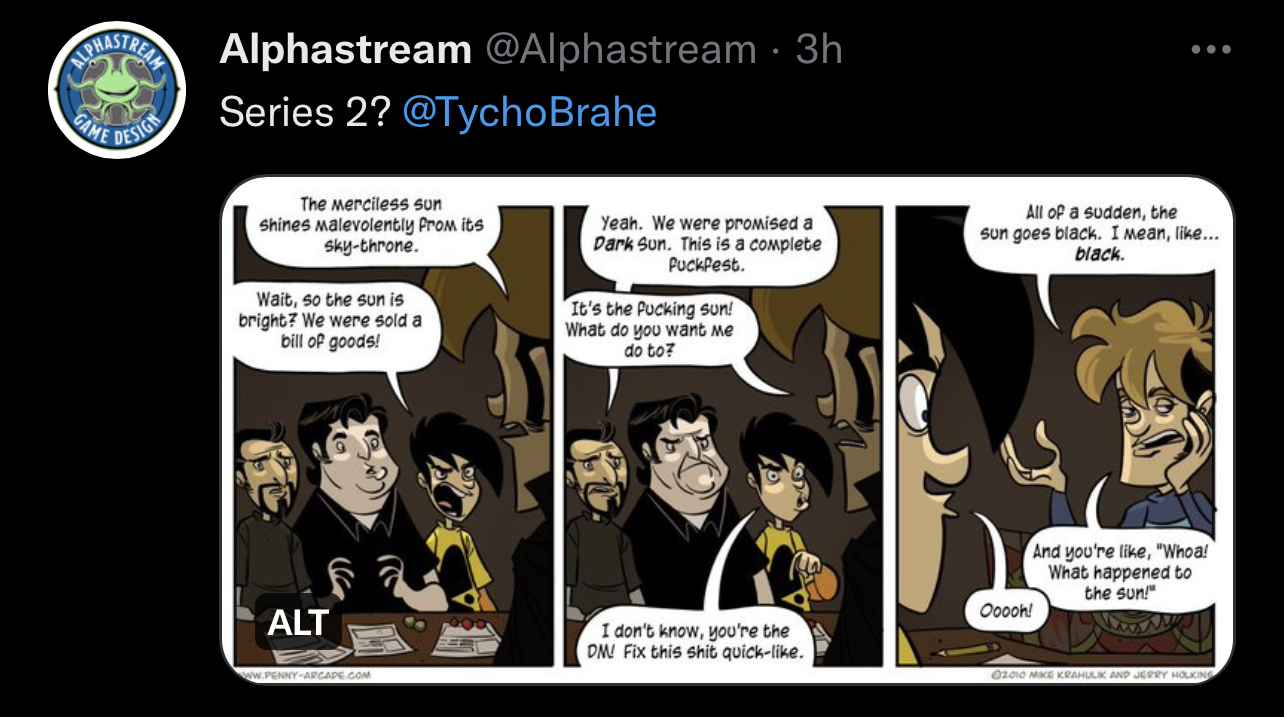
Task: Open the third comic panel with blond character
Action: click(1056, 435)
